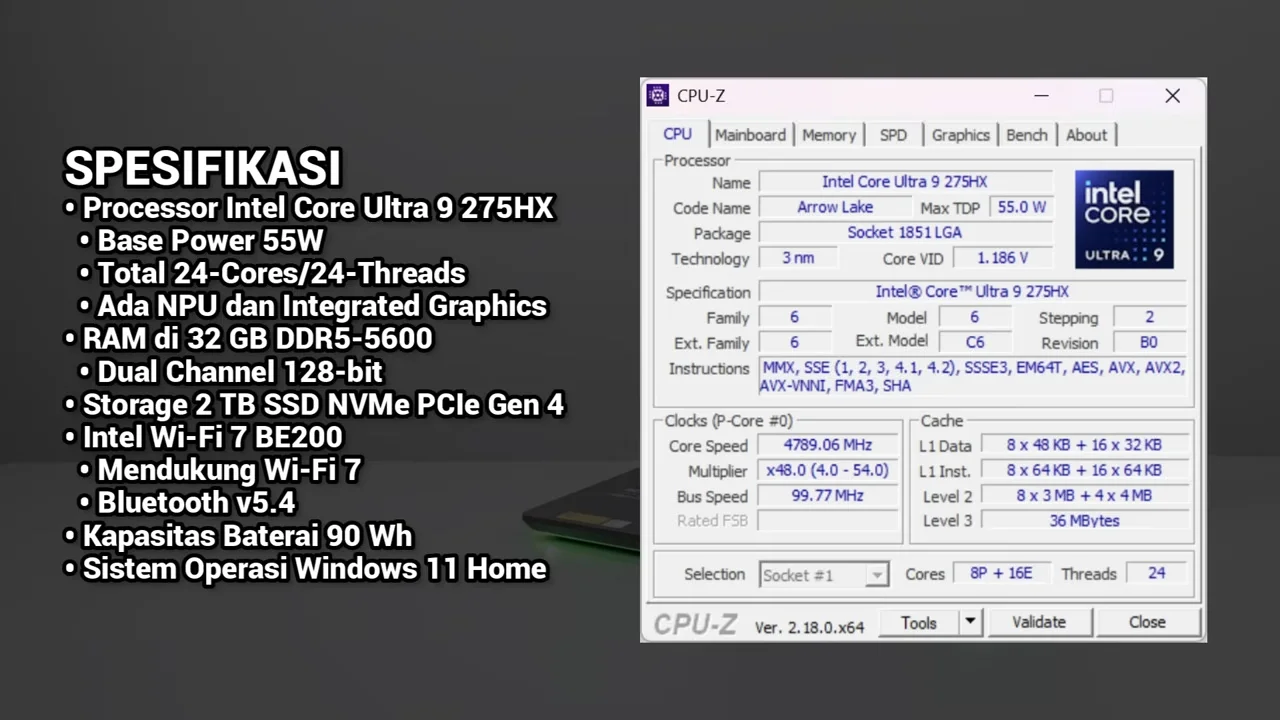
Task: Click the Validate button
Action: 1038,621
